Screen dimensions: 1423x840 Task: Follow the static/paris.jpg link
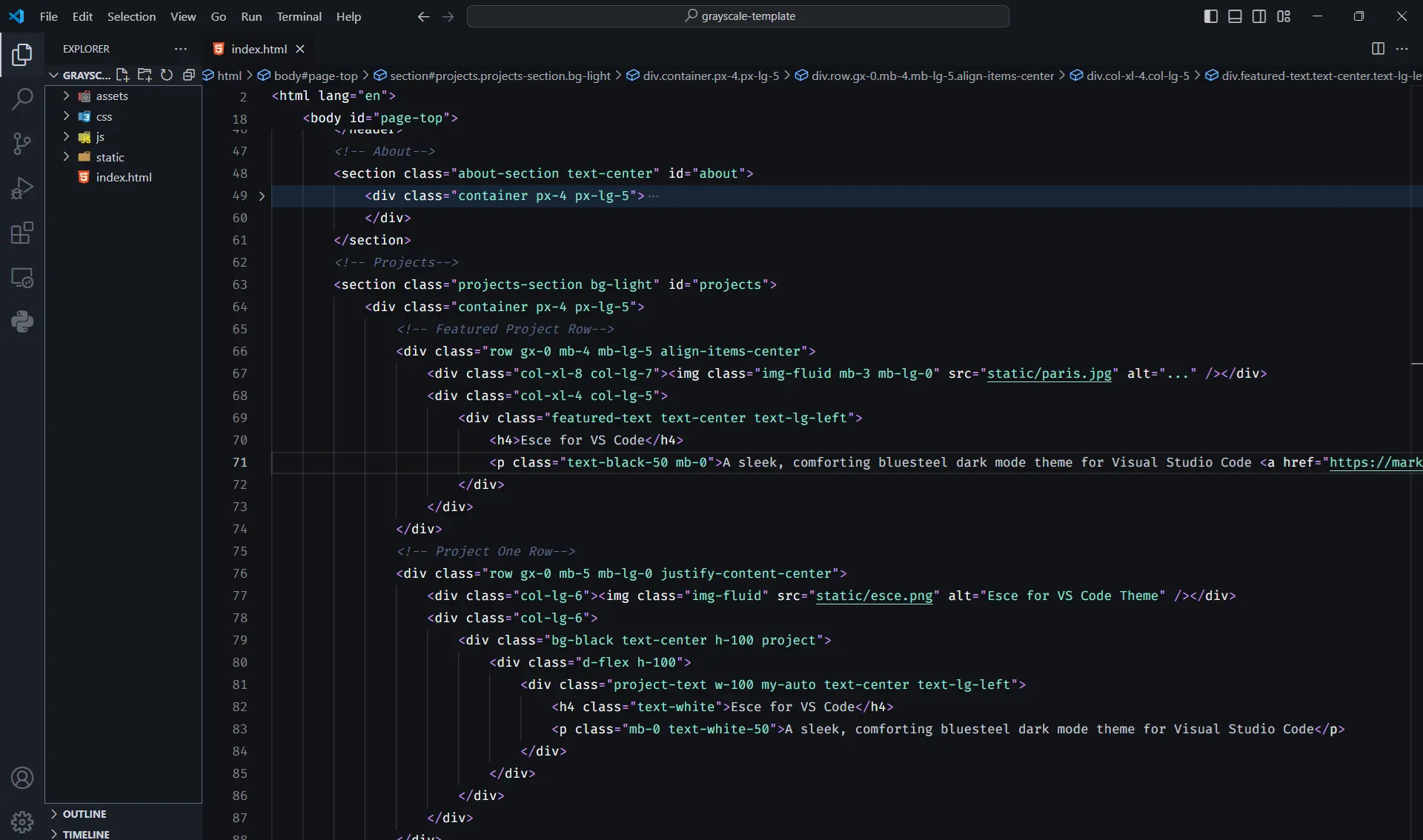click(1049, 373)
